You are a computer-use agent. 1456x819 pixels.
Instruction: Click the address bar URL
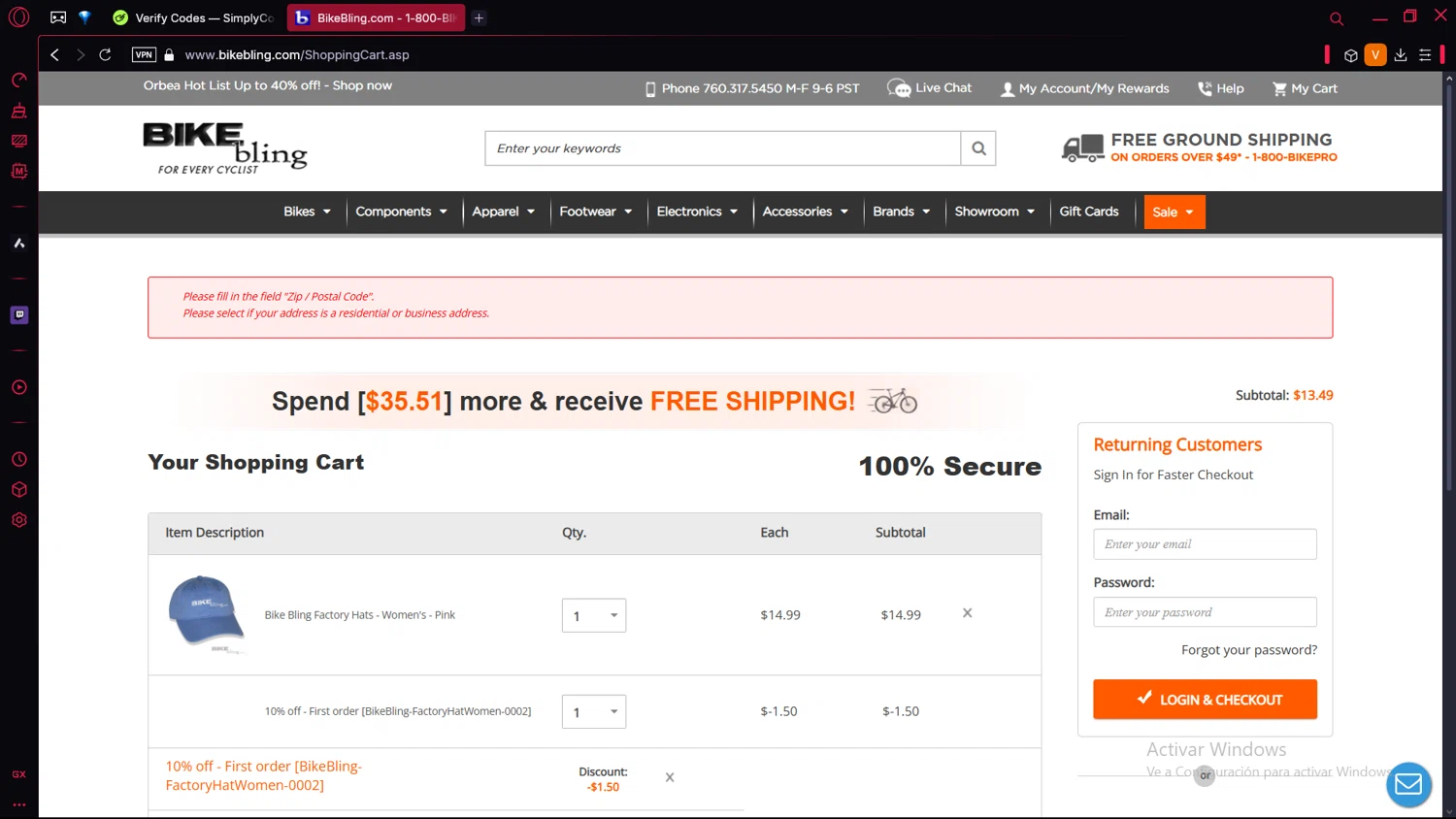tap(297, 55)
